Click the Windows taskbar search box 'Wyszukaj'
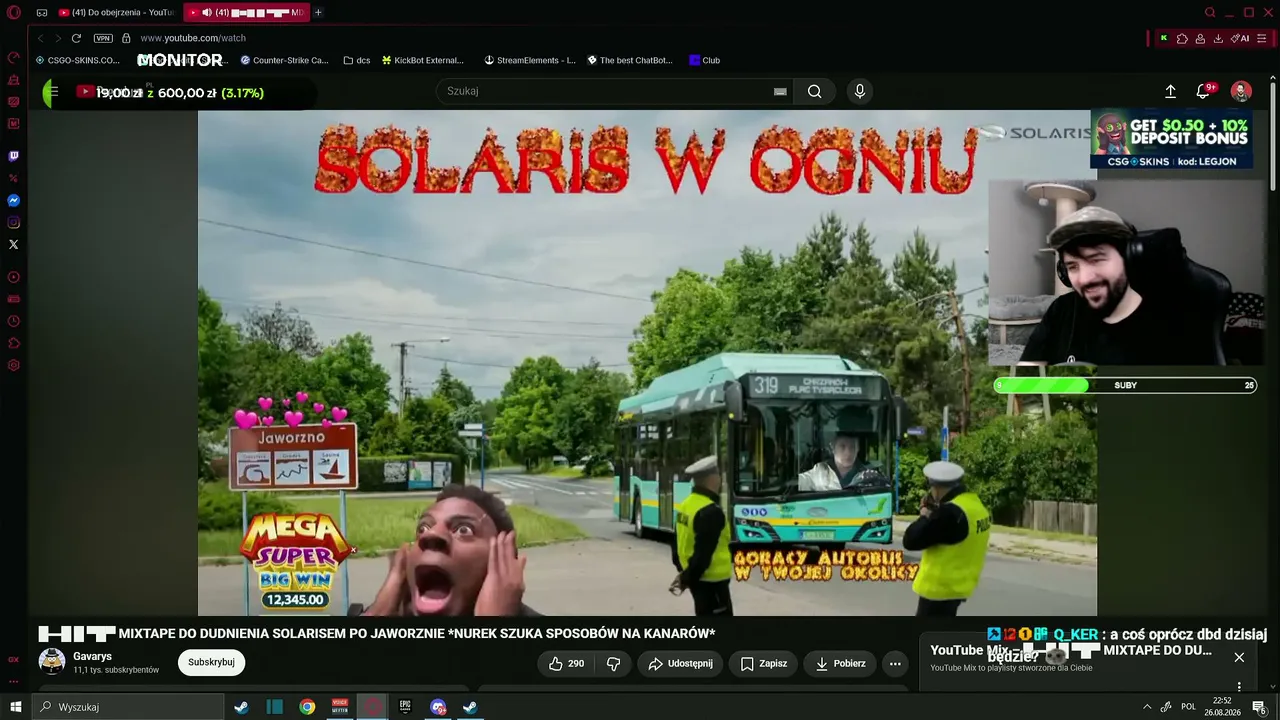 click(x=128, y=707)
